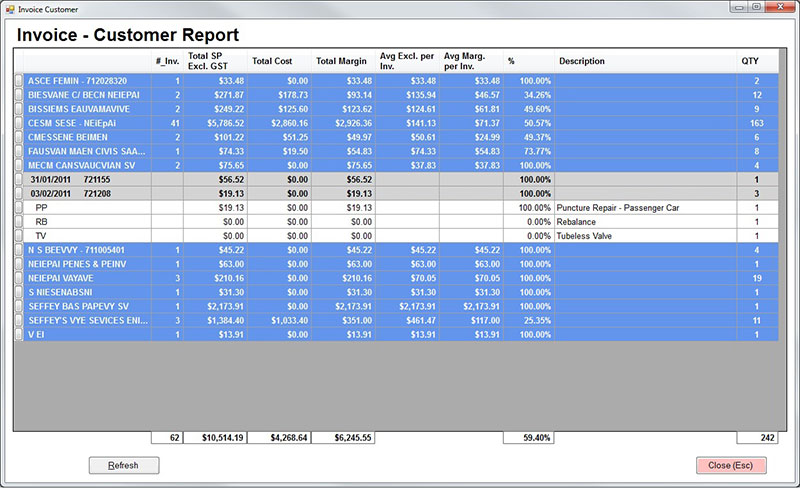Click the 25.35% percentage cell
This screenshot has width=800, height=492.
point(529,321)
